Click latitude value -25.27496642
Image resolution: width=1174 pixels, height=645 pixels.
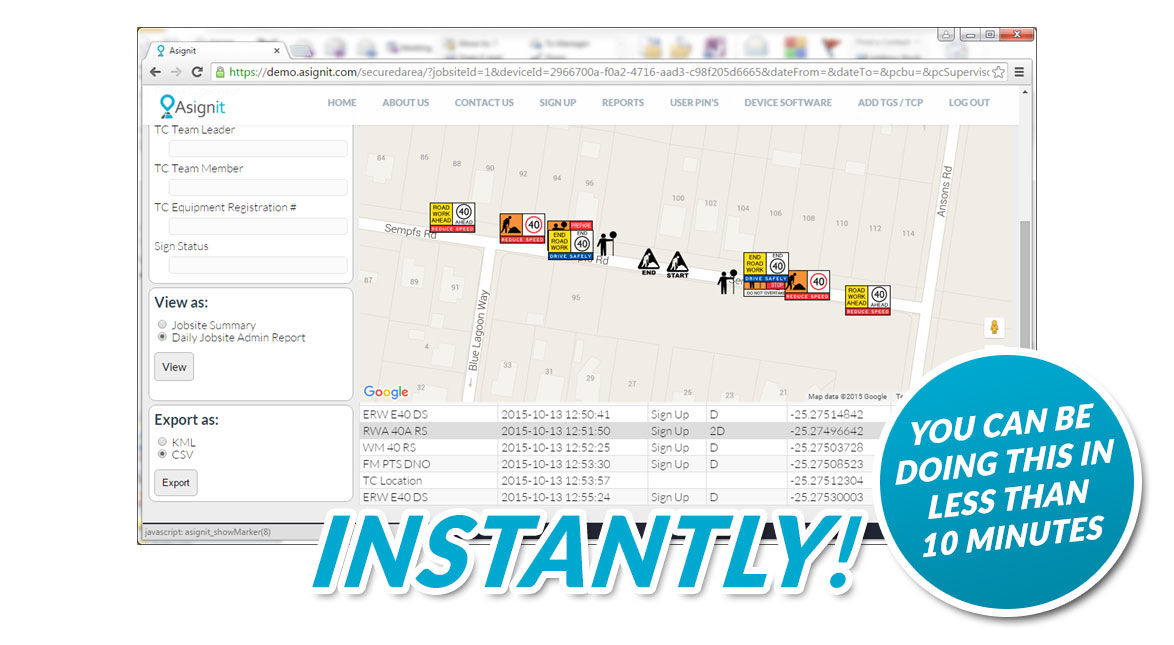(826, 431)
